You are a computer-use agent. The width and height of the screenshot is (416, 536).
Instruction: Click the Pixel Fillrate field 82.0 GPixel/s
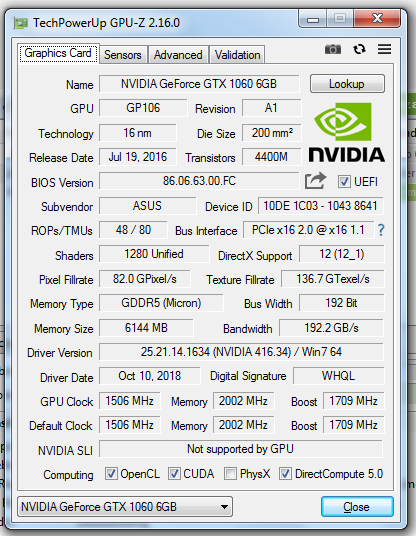point(145,279)
